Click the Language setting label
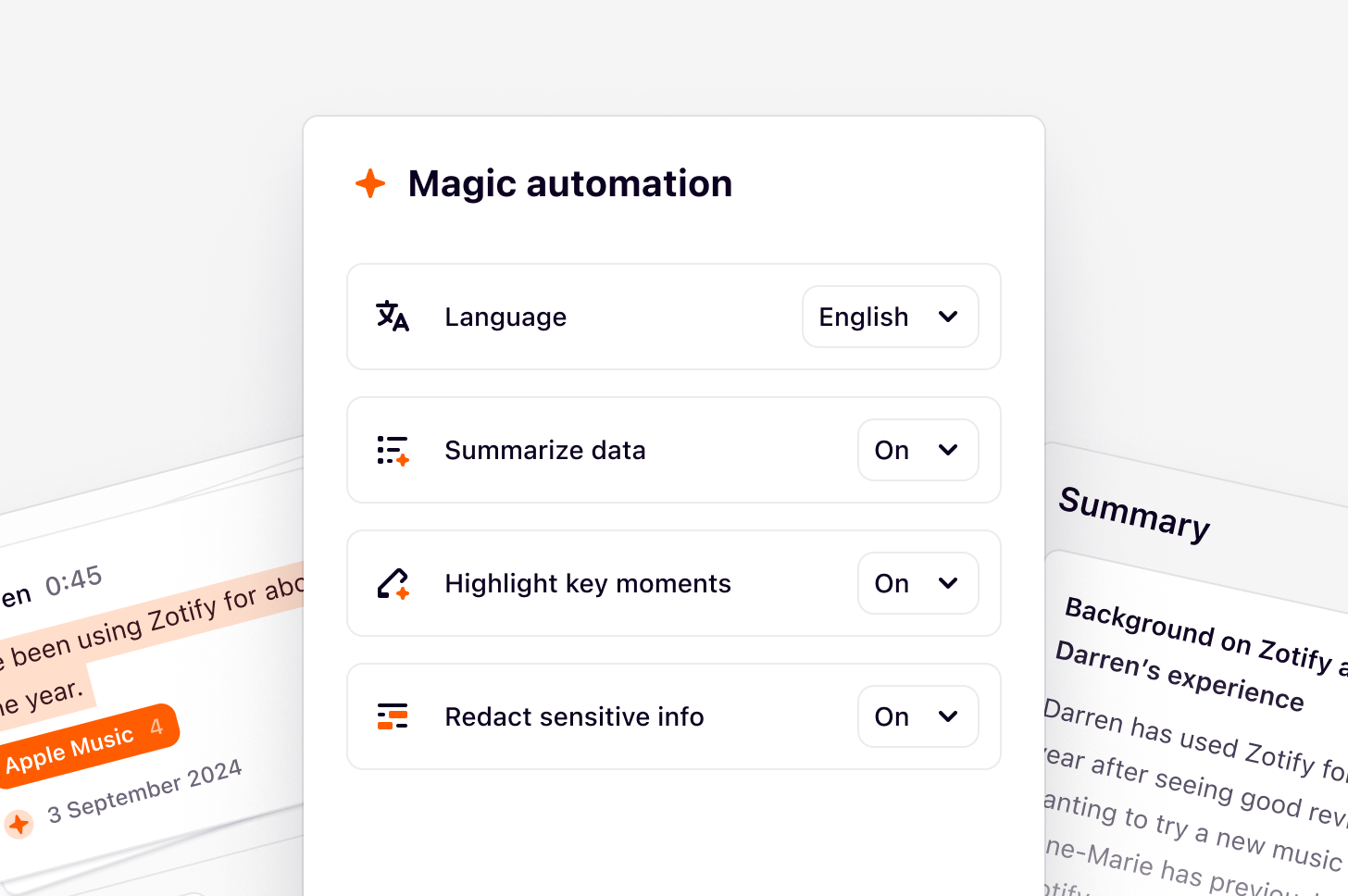Viewport: 1348px width, 896px height. 505,317
